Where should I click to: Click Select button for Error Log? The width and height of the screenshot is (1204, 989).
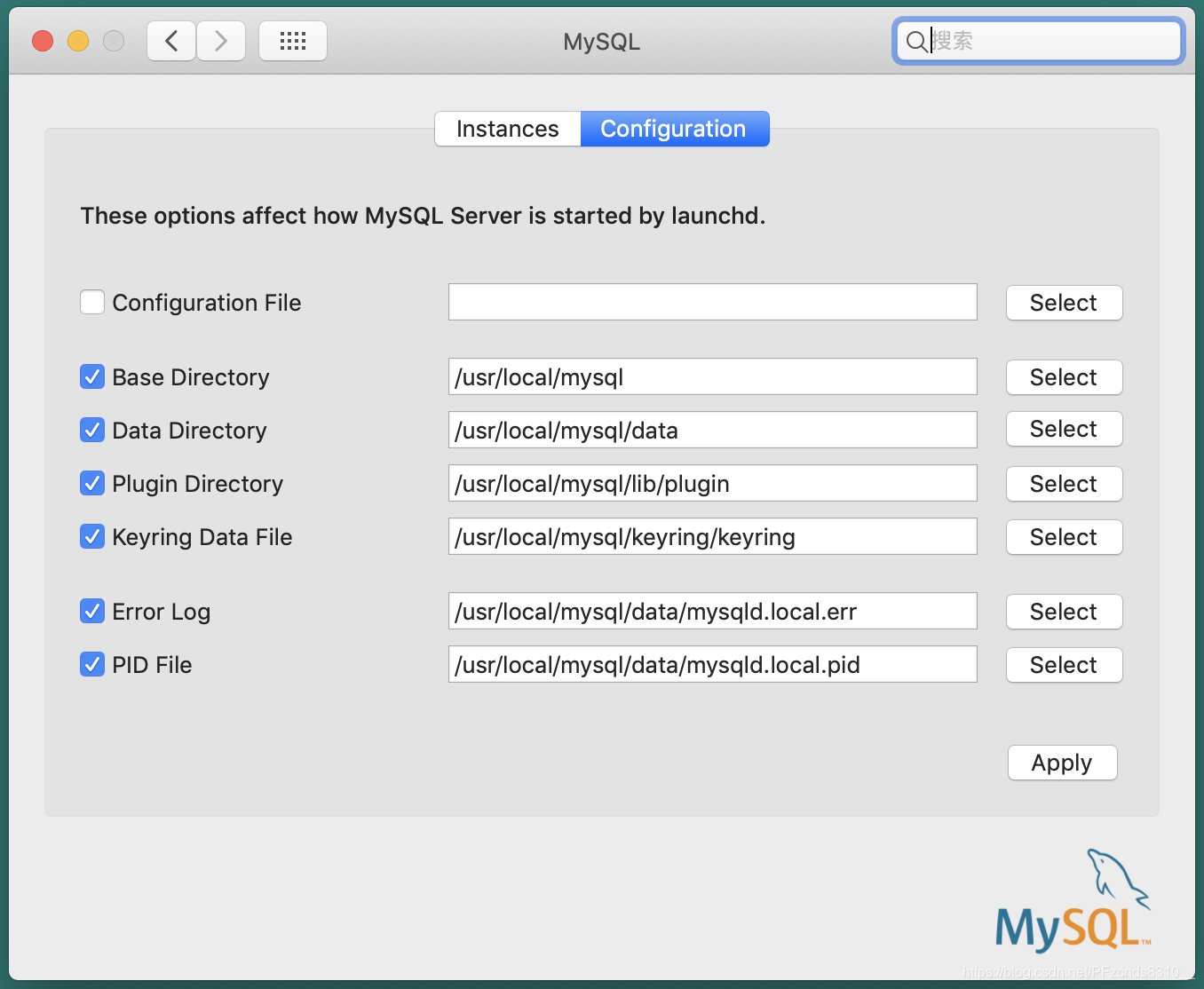coord(1064,612)
